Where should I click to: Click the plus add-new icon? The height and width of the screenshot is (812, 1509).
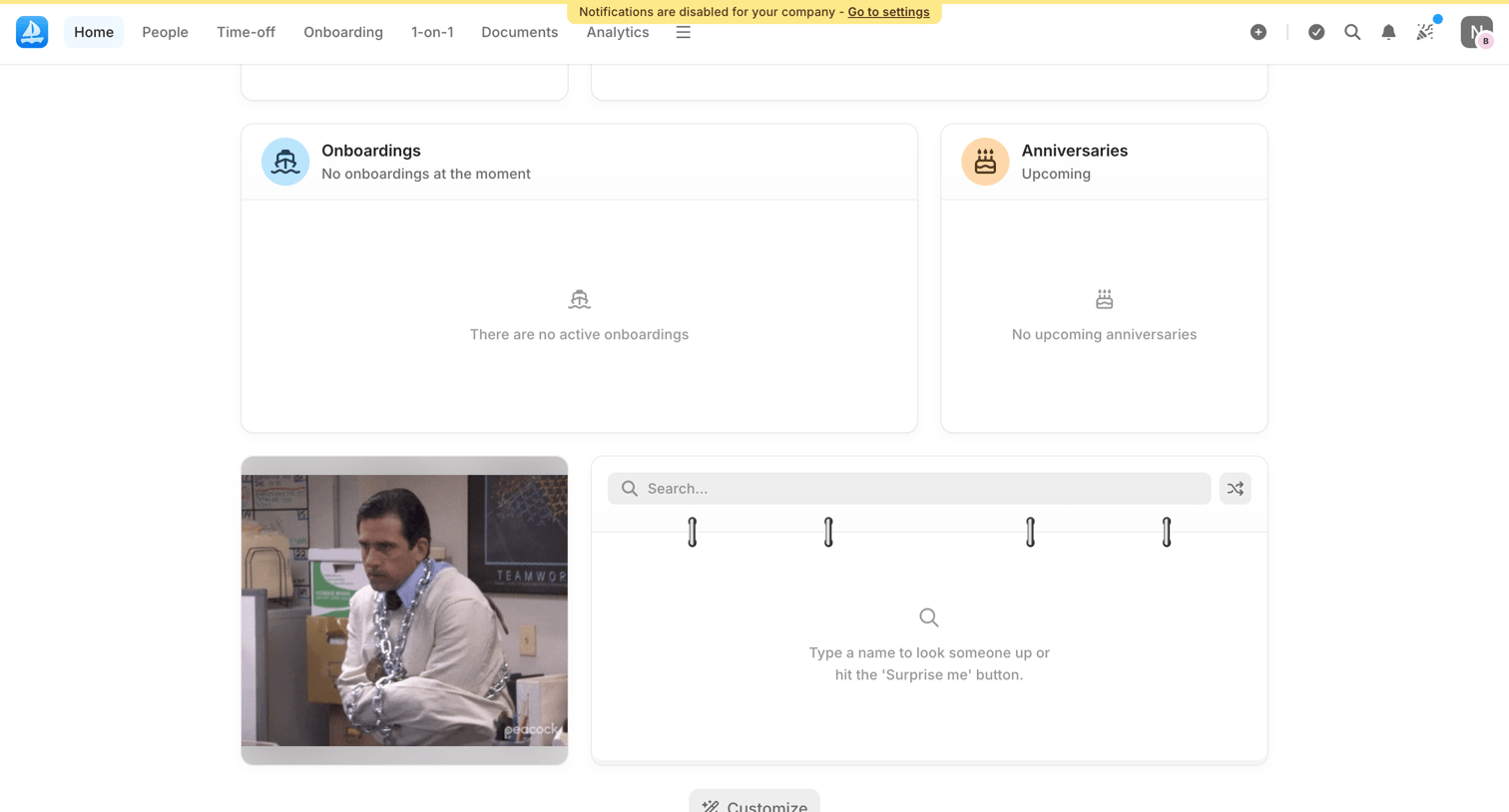[x=1258, y=32]
